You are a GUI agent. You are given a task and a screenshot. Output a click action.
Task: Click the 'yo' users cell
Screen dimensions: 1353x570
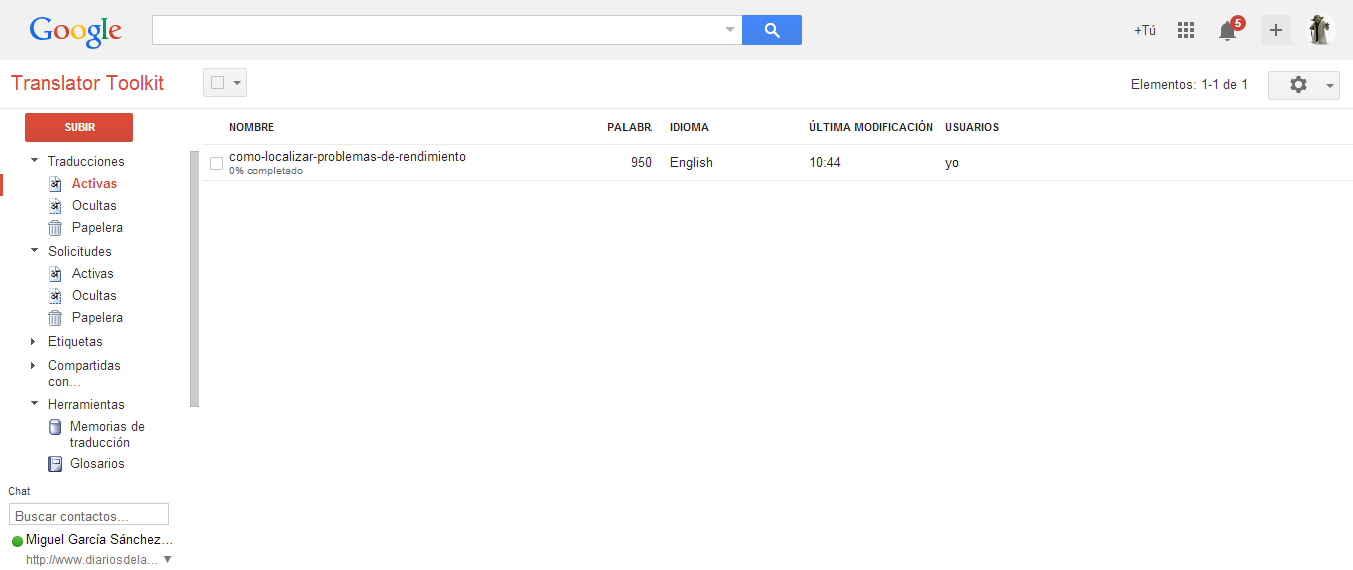952,163
